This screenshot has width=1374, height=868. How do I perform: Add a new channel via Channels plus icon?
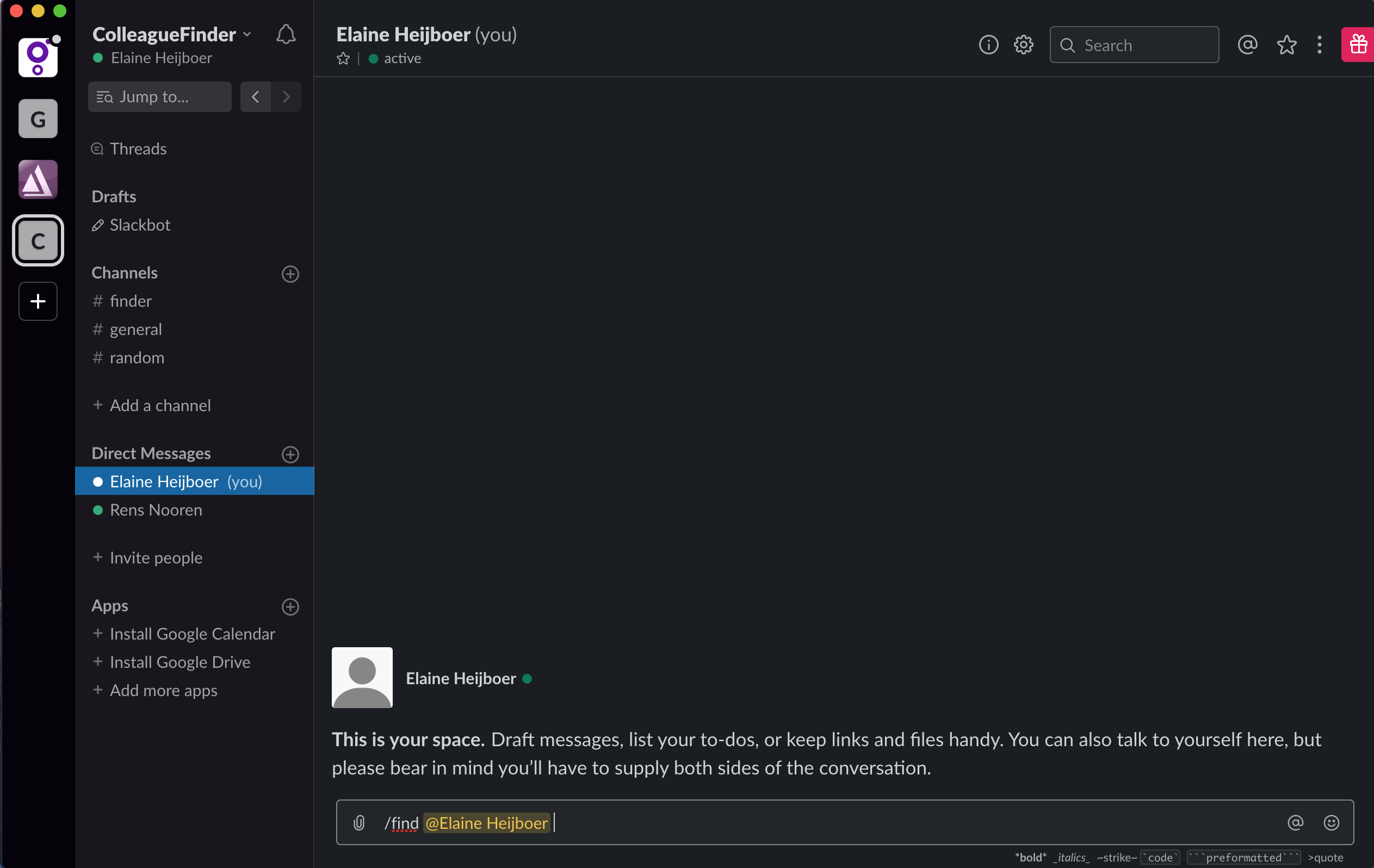[x=290, y=274]
